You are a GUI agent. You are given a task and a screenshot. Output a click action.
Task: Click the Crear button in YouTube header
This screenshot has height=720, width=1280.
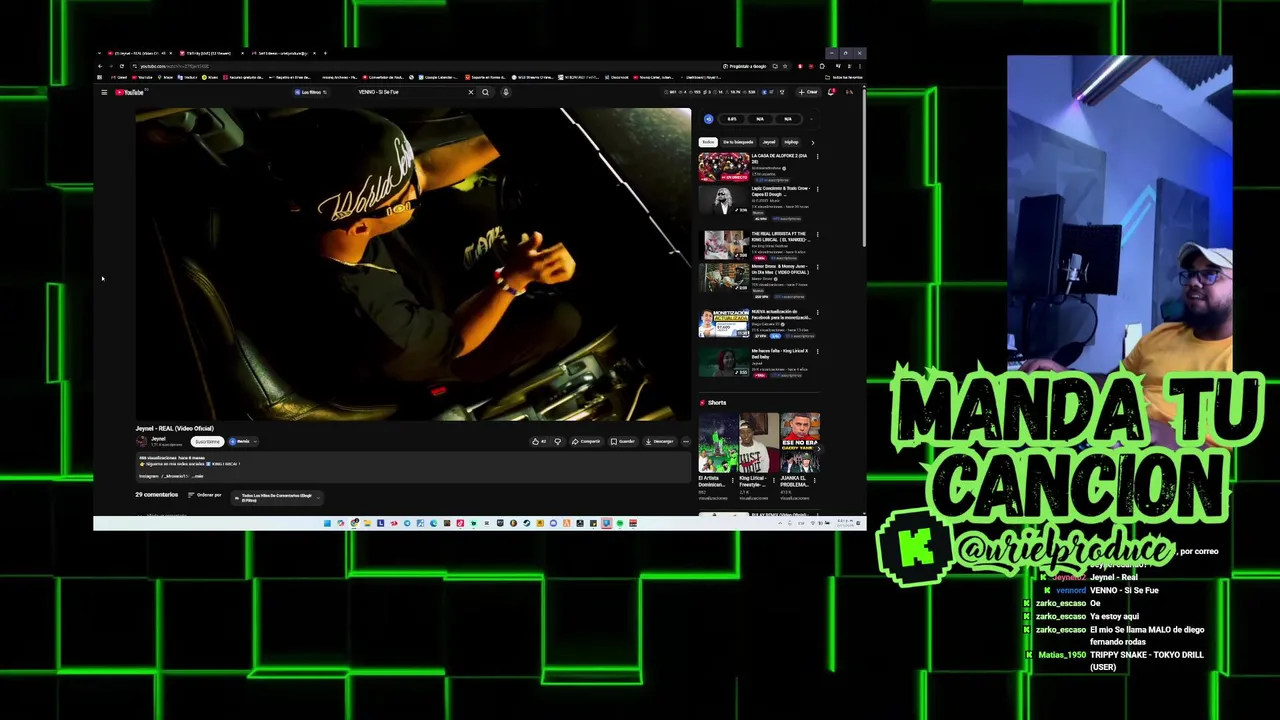point(808,92)
